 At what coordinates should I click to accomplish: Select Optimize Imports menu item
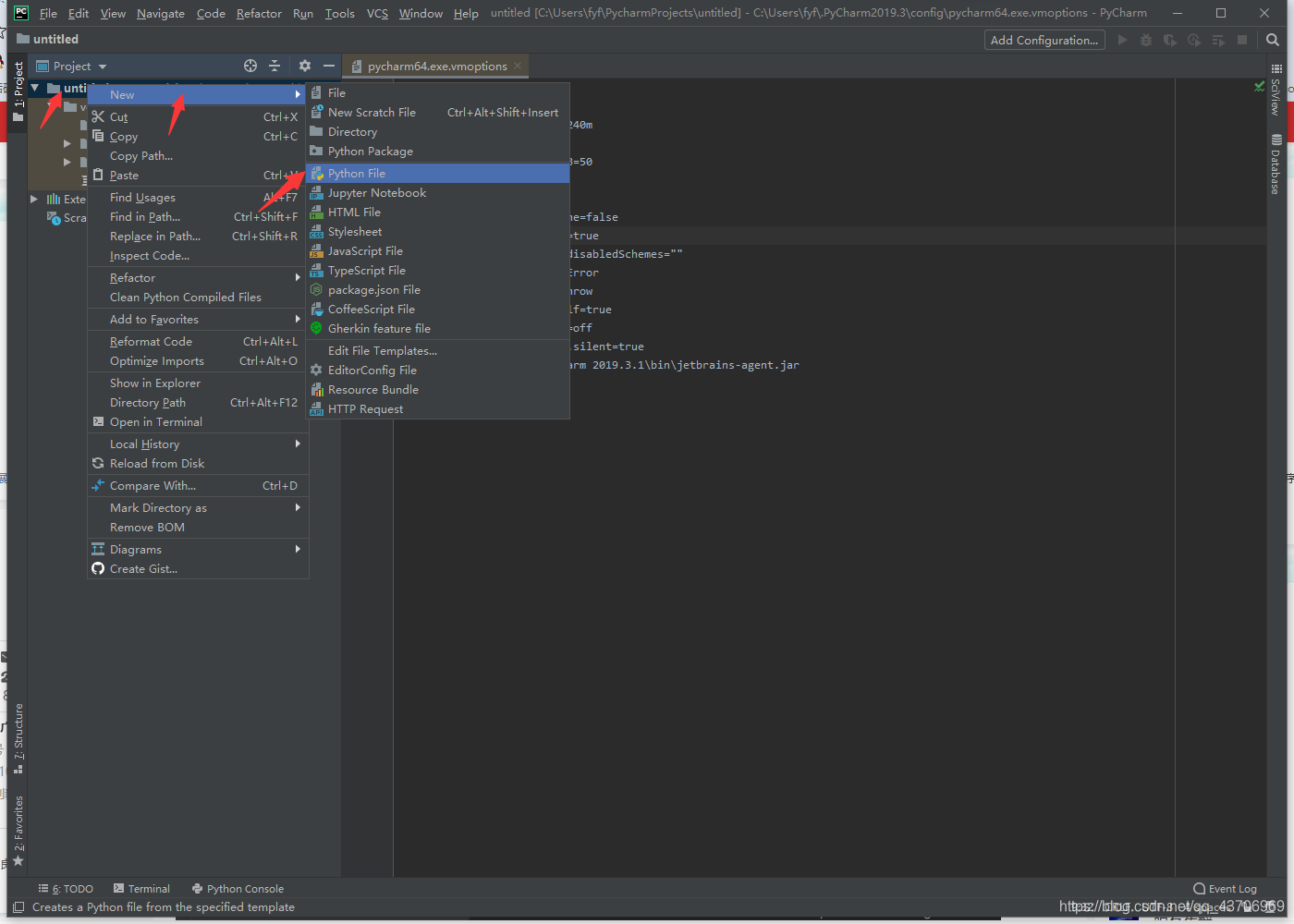[196, 360]
